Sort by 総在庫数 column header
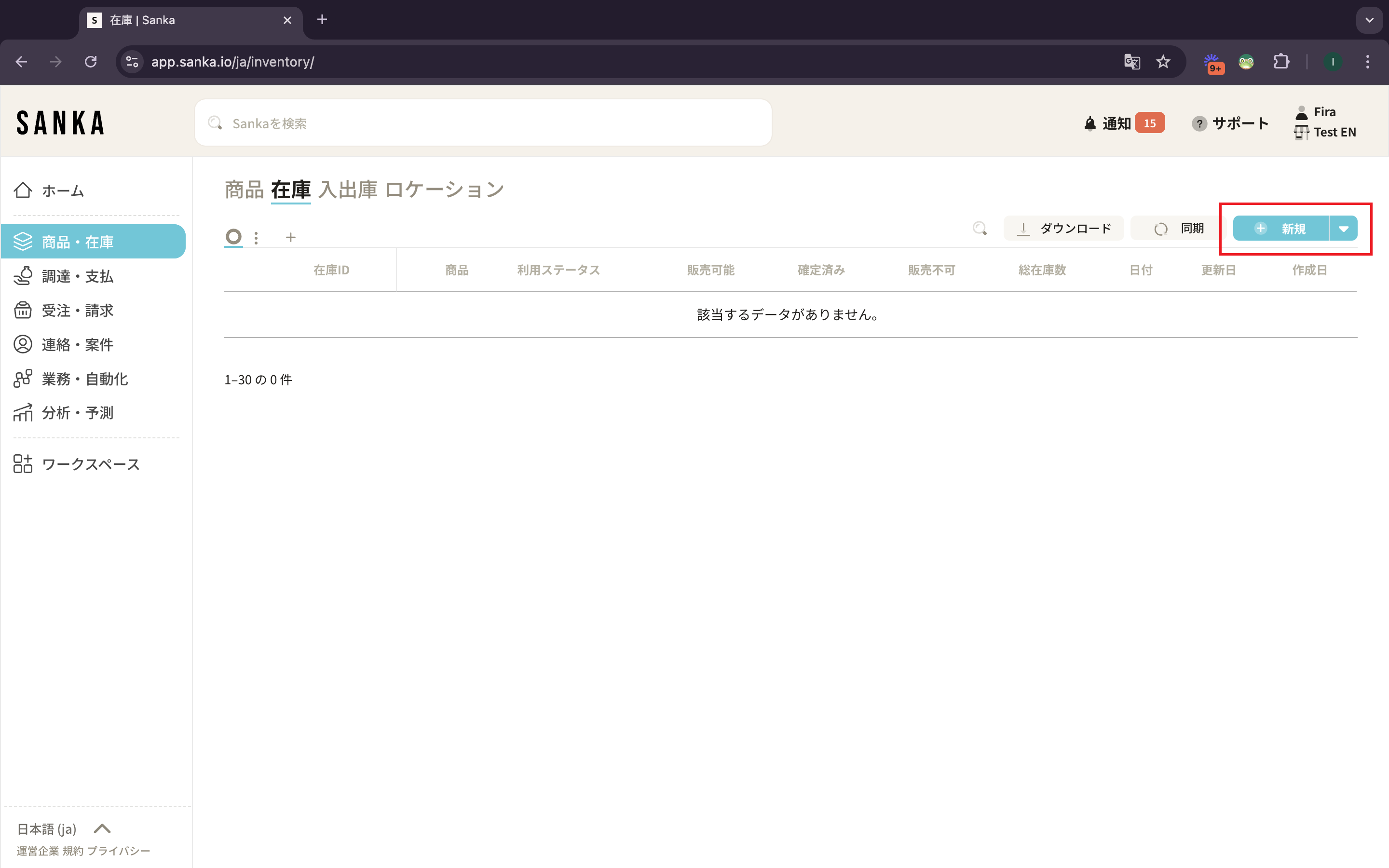 point(1042,270)
